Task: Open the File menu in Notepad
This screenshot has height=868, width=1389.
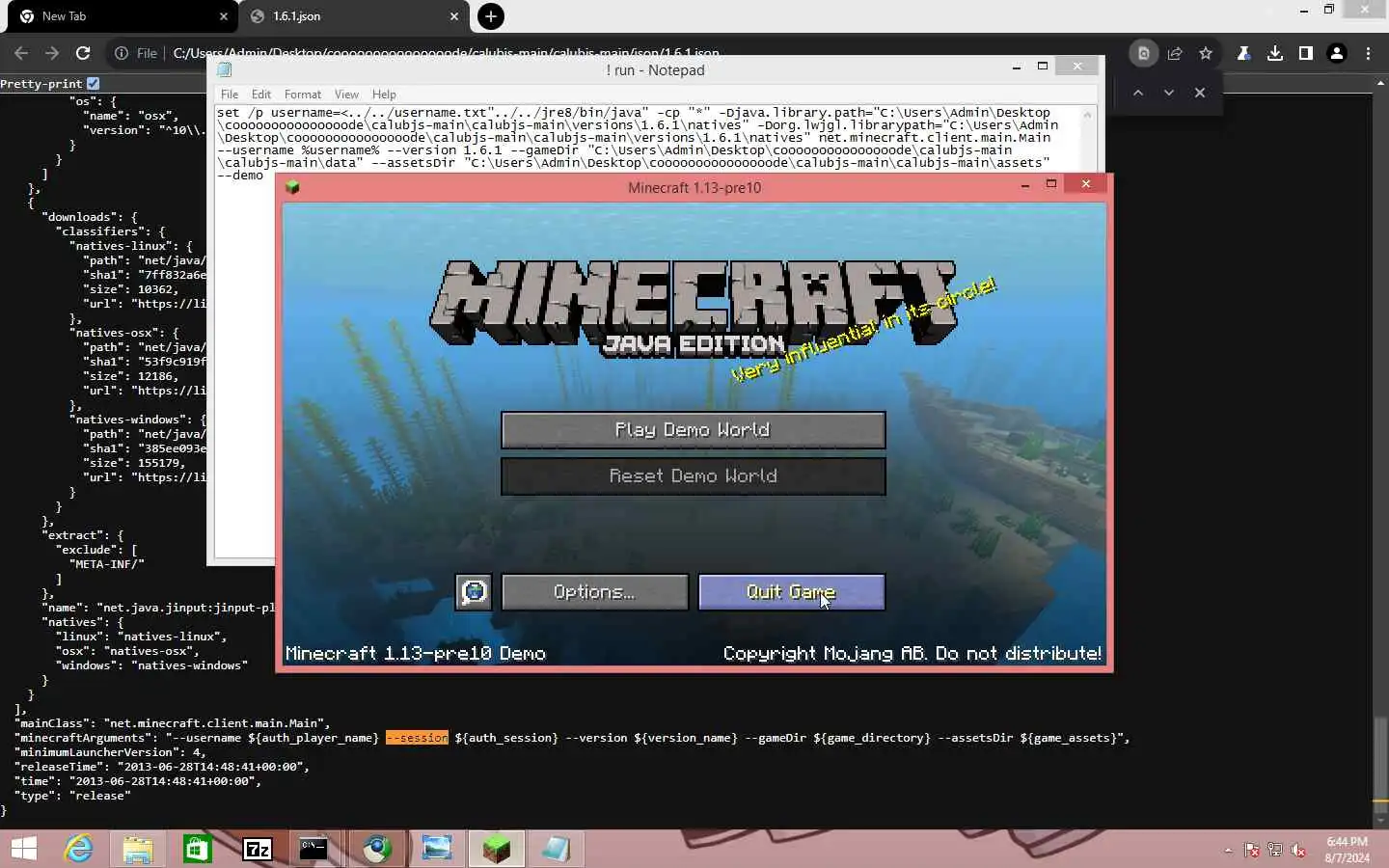Action: coord(230,95)
